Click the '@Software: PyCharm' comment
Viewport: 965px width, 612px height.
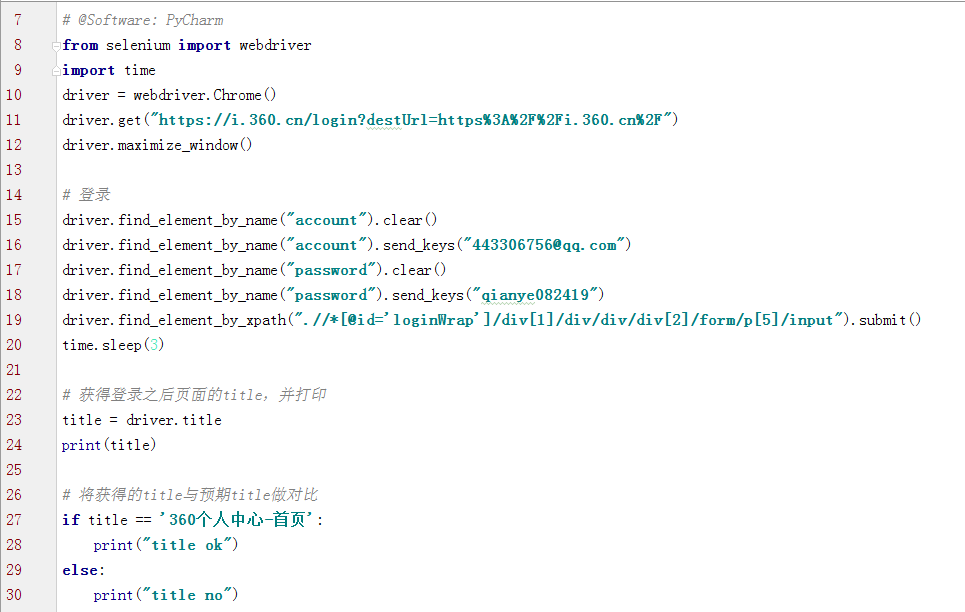pyautogui.click(x=143, y=20)
